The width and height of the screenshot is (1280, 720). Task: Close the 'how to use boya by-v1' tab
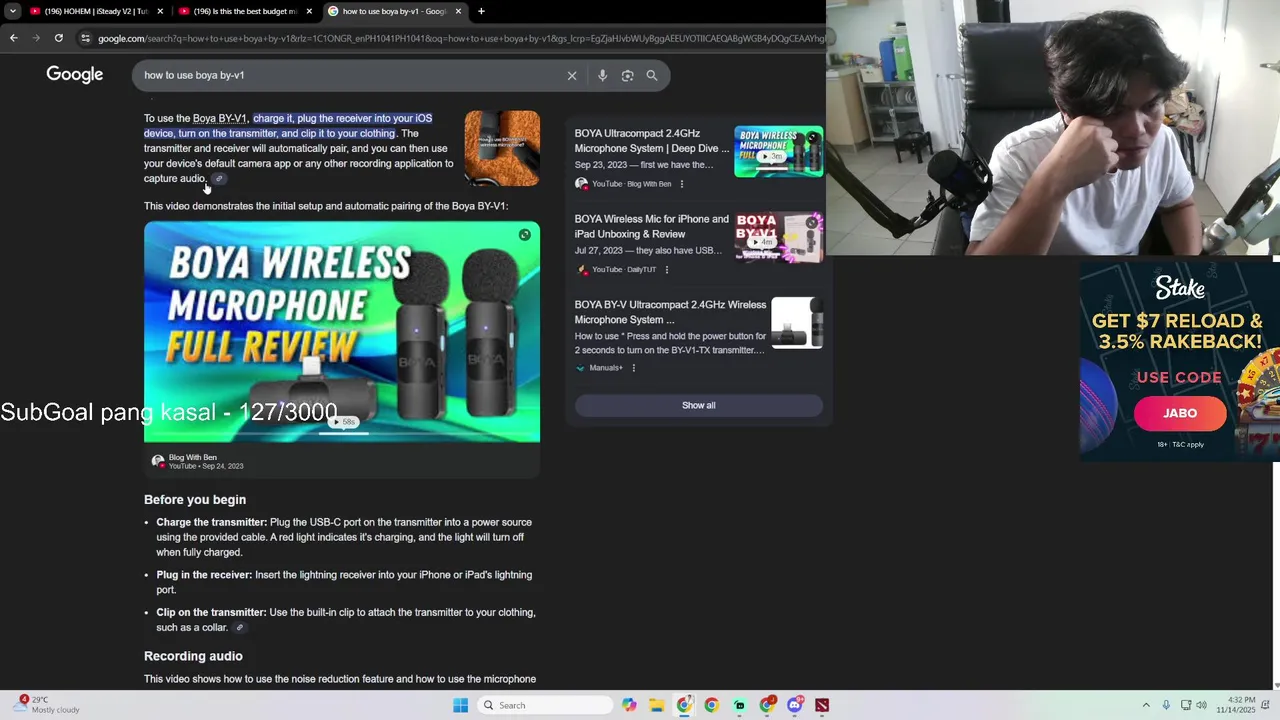(x=458, y=11)
